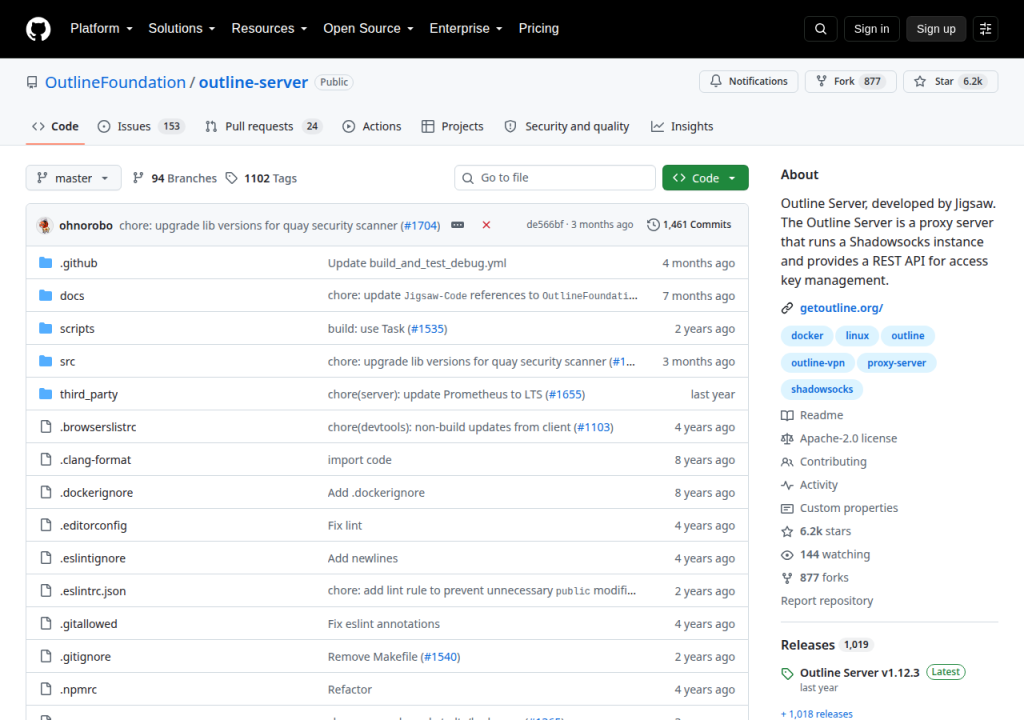
Task: Click the Notifications button
Action: click(748, 81)
